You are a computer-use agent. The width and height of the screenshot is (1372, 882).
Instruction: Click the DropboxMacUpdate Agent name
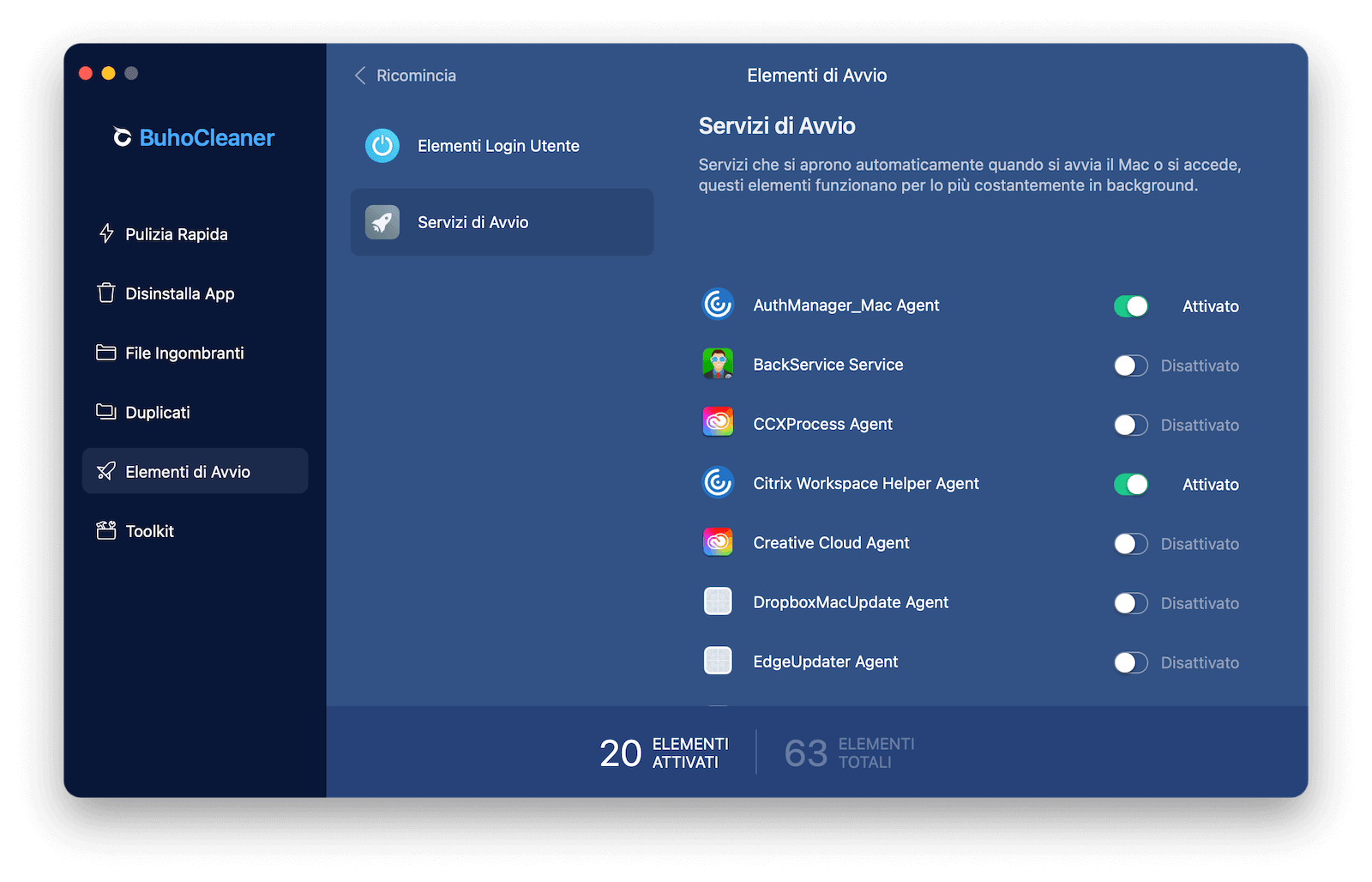[851, 602]
